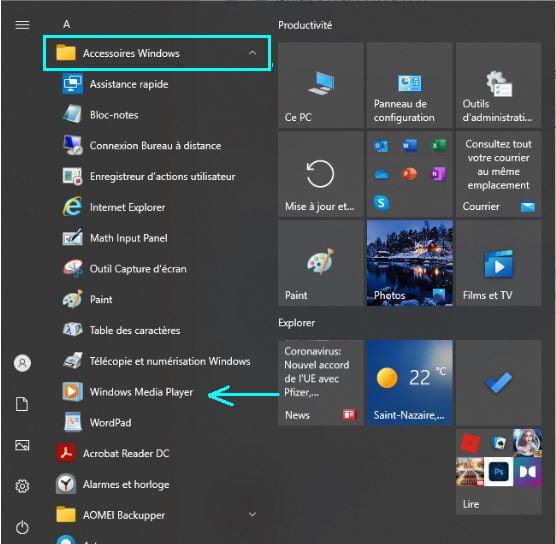Open the Courrier mail tile
Viewport: 556px width, 544px height.
point(499,174)
